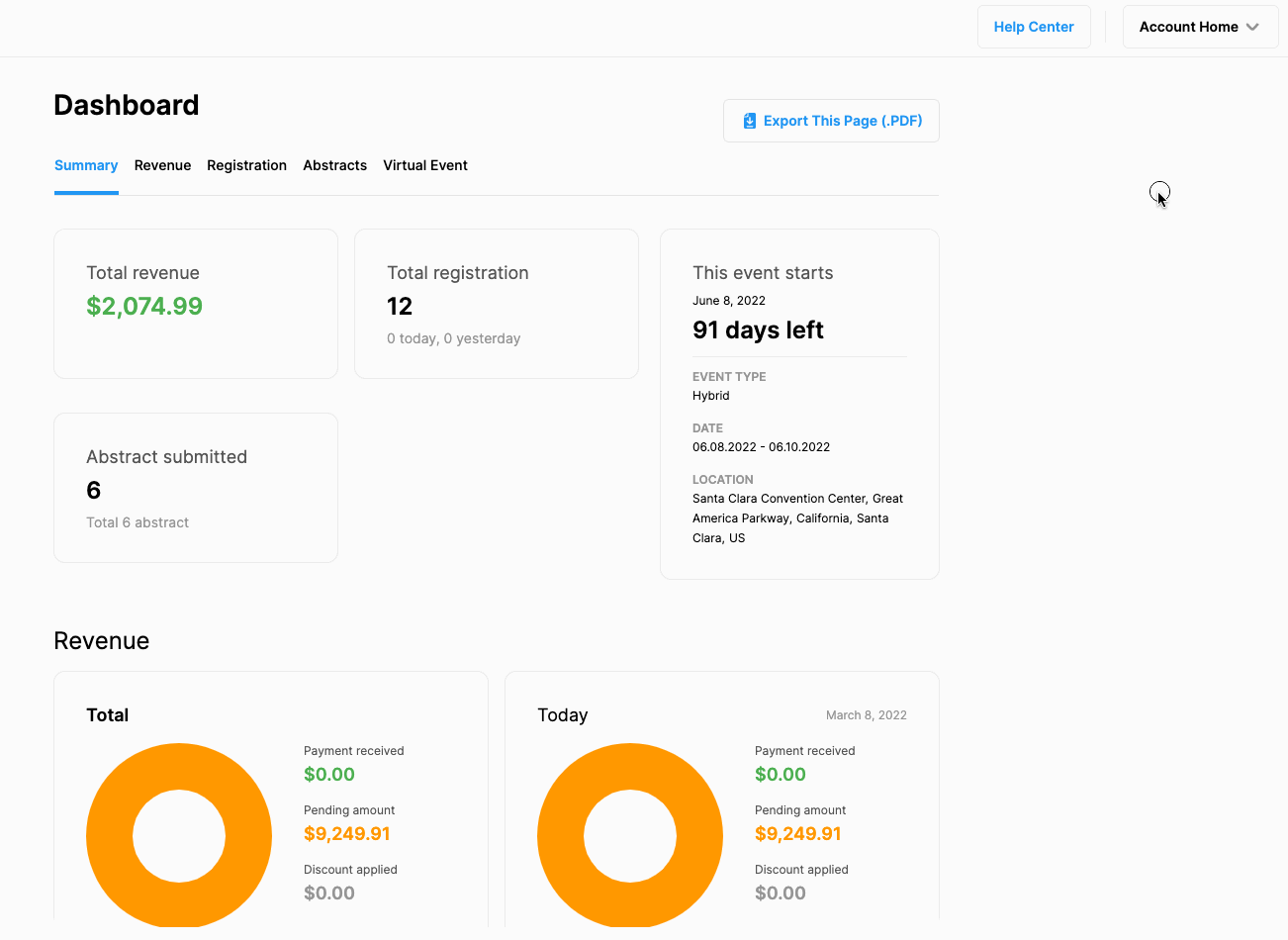Screen dimensions: 1288x940
Task: Click the 91 days left countdown
Action: 758,330
